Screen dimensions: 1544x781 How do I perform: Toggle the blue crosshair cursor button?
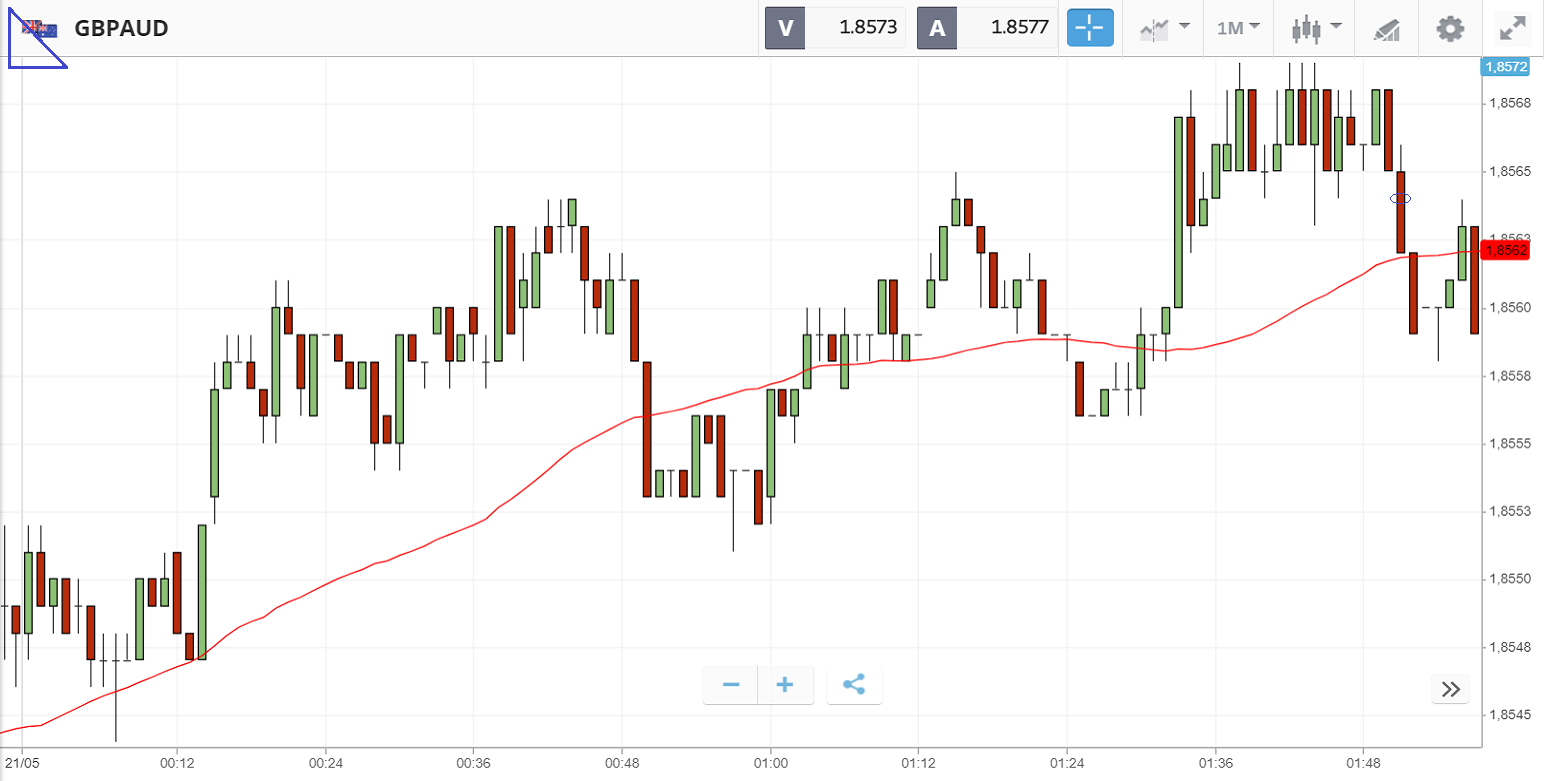[x=1090, y=28]
